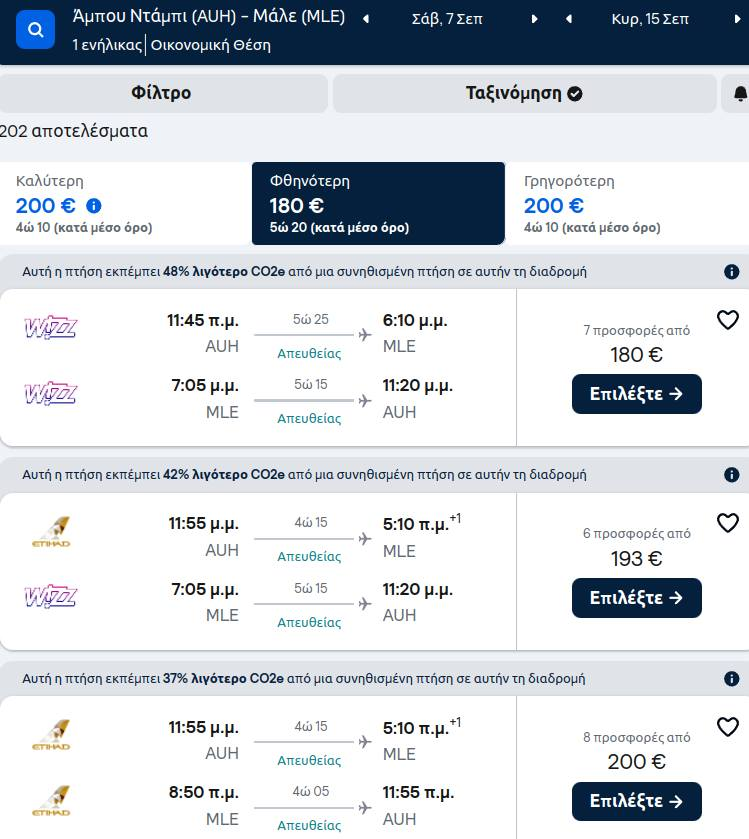Click the blue search magnifier icon
This screenshot has width=749, height=839.
coord(36,30)
